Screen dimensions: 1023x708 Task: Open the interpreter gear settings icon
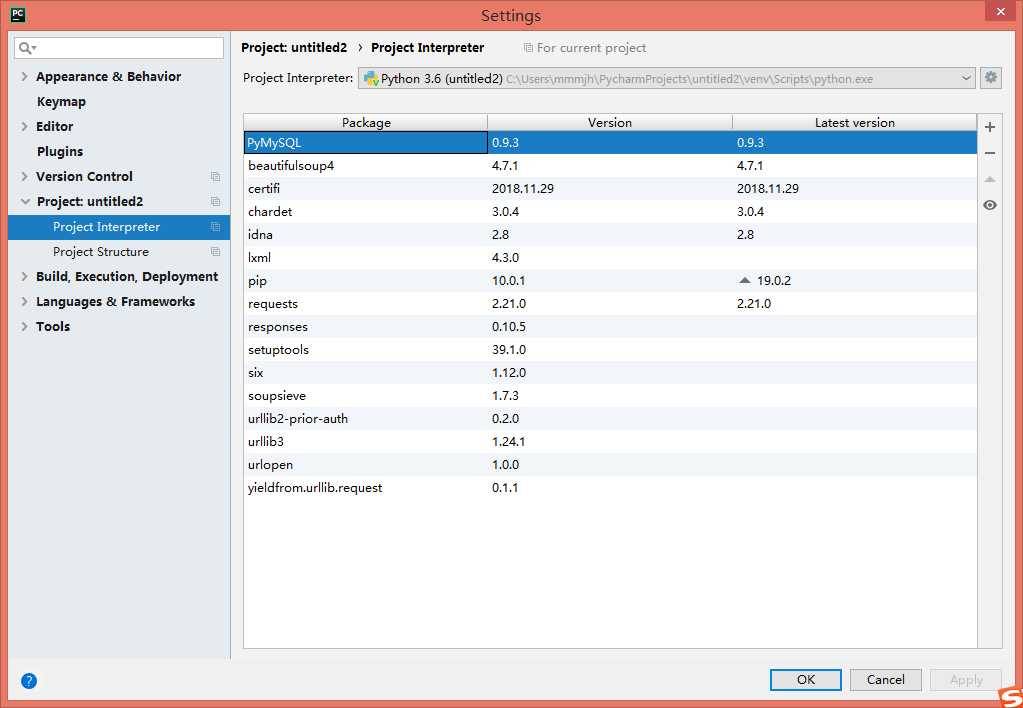[990, 78]
